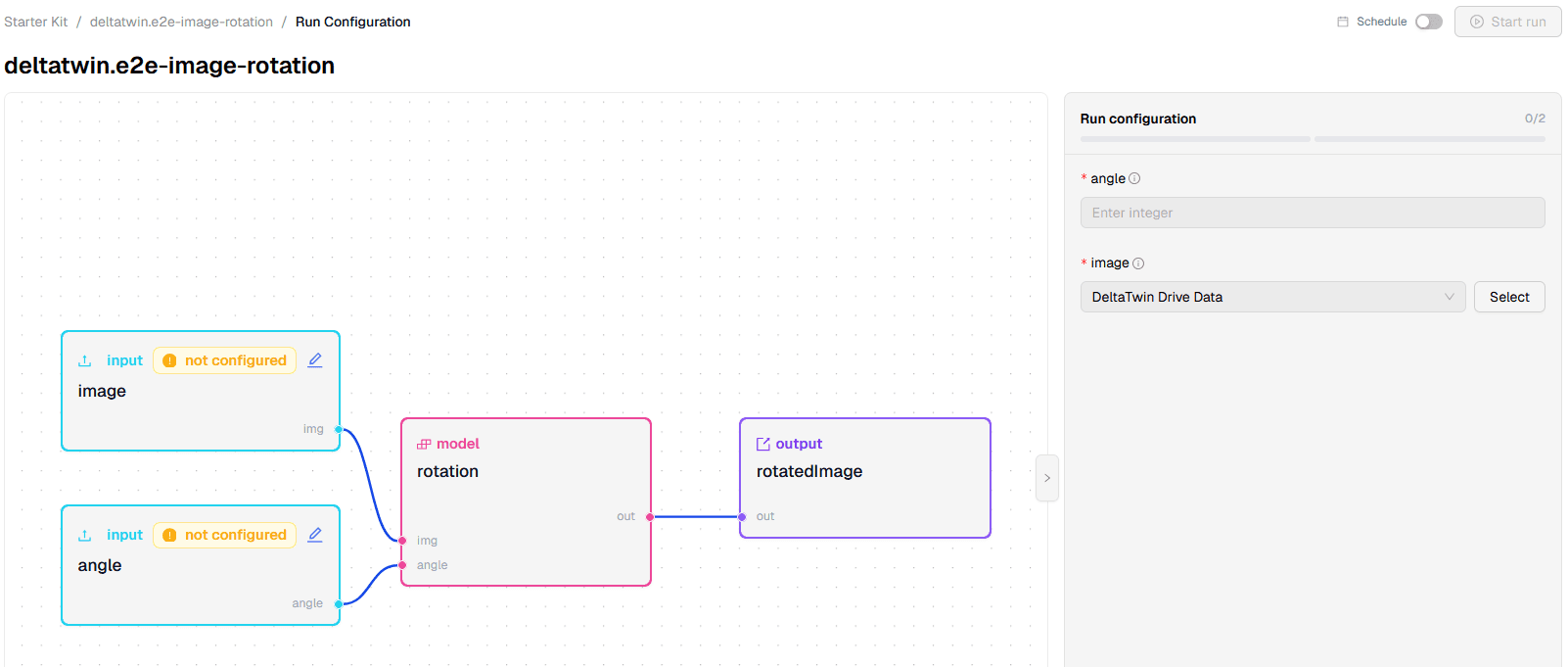Click the 0/2 configuration counter
The width and height of the screenshot is (1568, 667).
1535,119
